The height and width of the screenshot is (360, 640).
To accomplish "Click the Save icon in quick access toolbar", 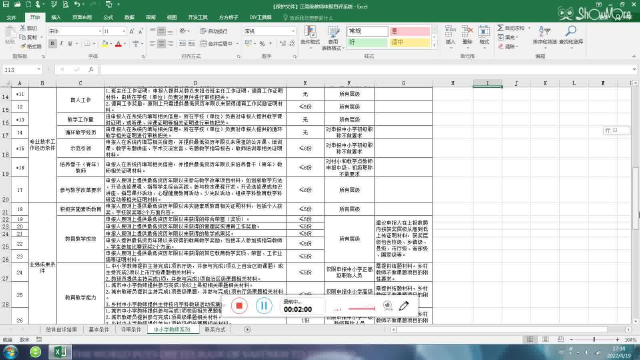I will [x=6, y=4].
